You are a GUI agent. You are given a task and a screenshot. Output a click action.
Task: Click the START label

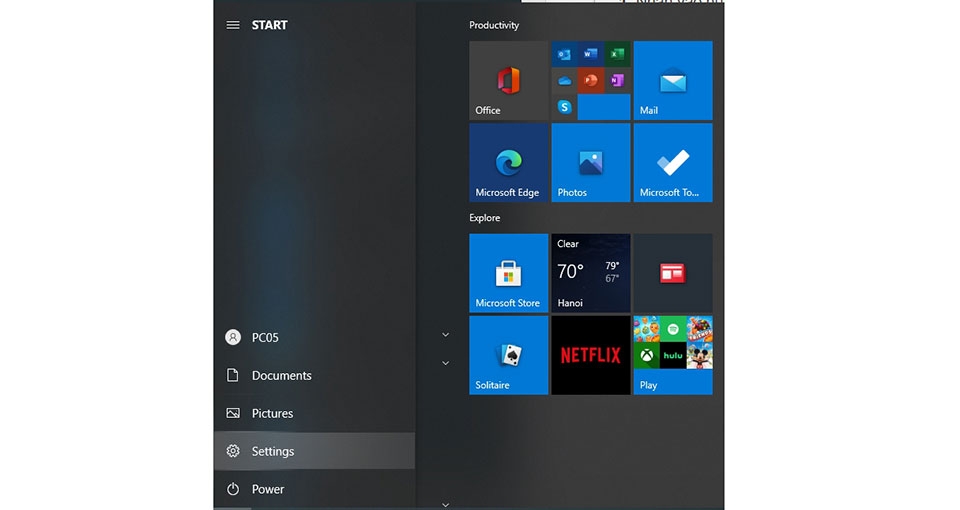(x=269, y=25)
